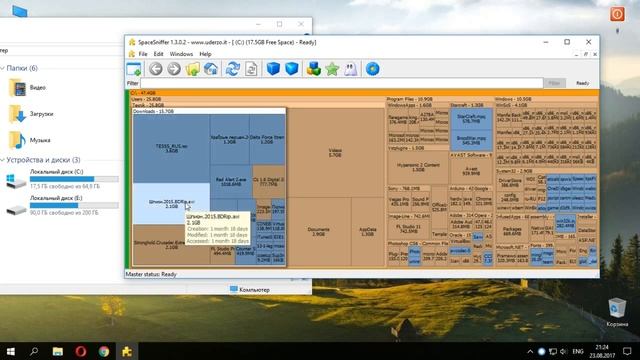
Task: Click the Filter button beside the field
Action: coord(554,83)
